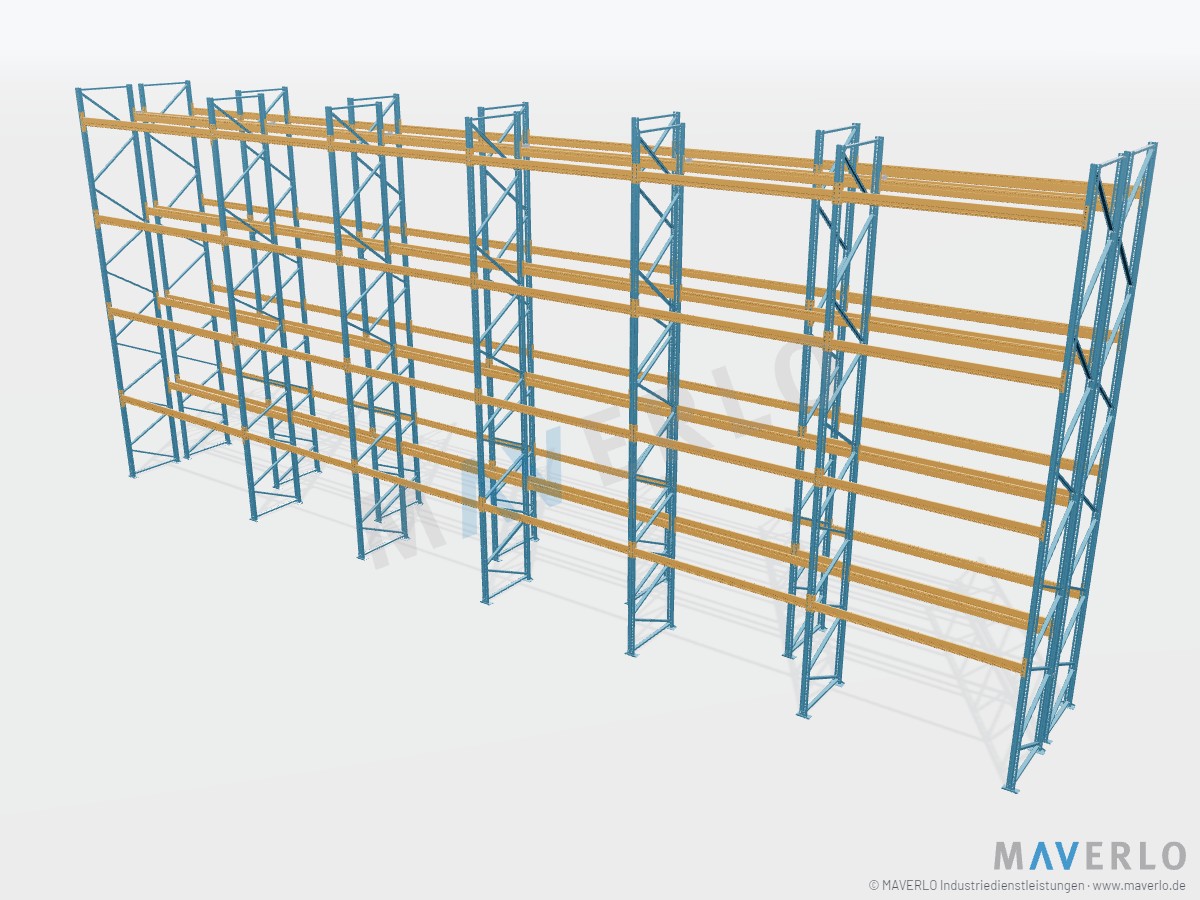Click the MAVERLO Industriedienstleistungen copyright text
Viewport: 1200px width, 900px height.
click(x=981, y=885)
